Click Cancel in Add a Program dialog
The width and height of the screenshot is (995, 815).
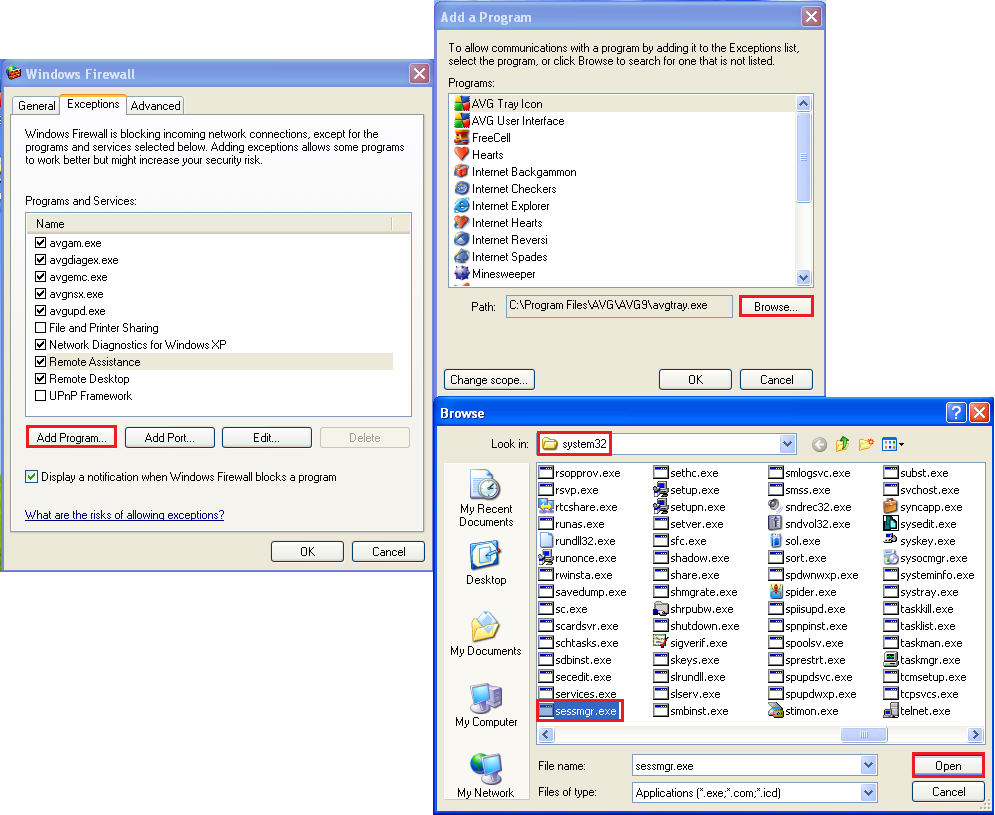coord(777,380)
